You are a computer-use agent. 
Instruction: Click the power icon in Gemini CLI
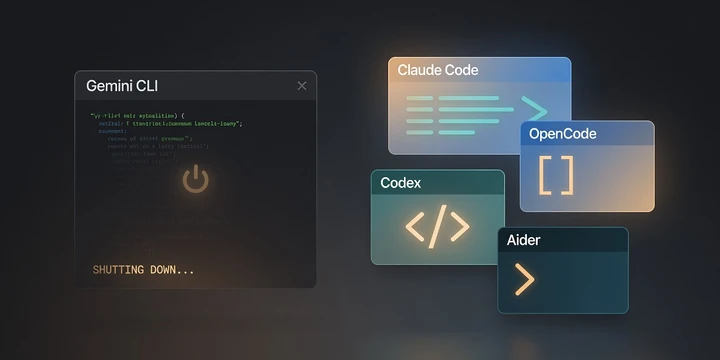pos(196,179)
